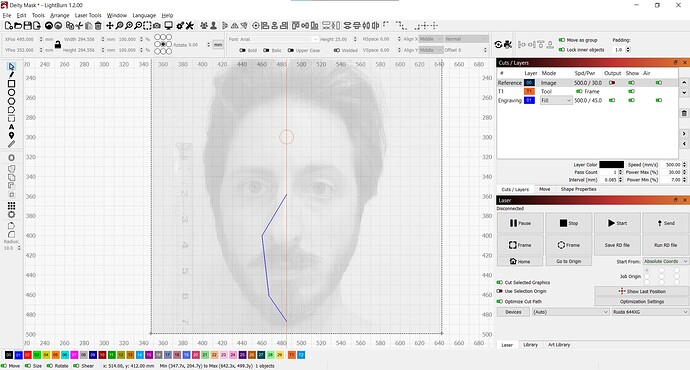This screenshot has width=690, height=370.
Task: Open the Start From dropdown
Action: coord(665,261)
